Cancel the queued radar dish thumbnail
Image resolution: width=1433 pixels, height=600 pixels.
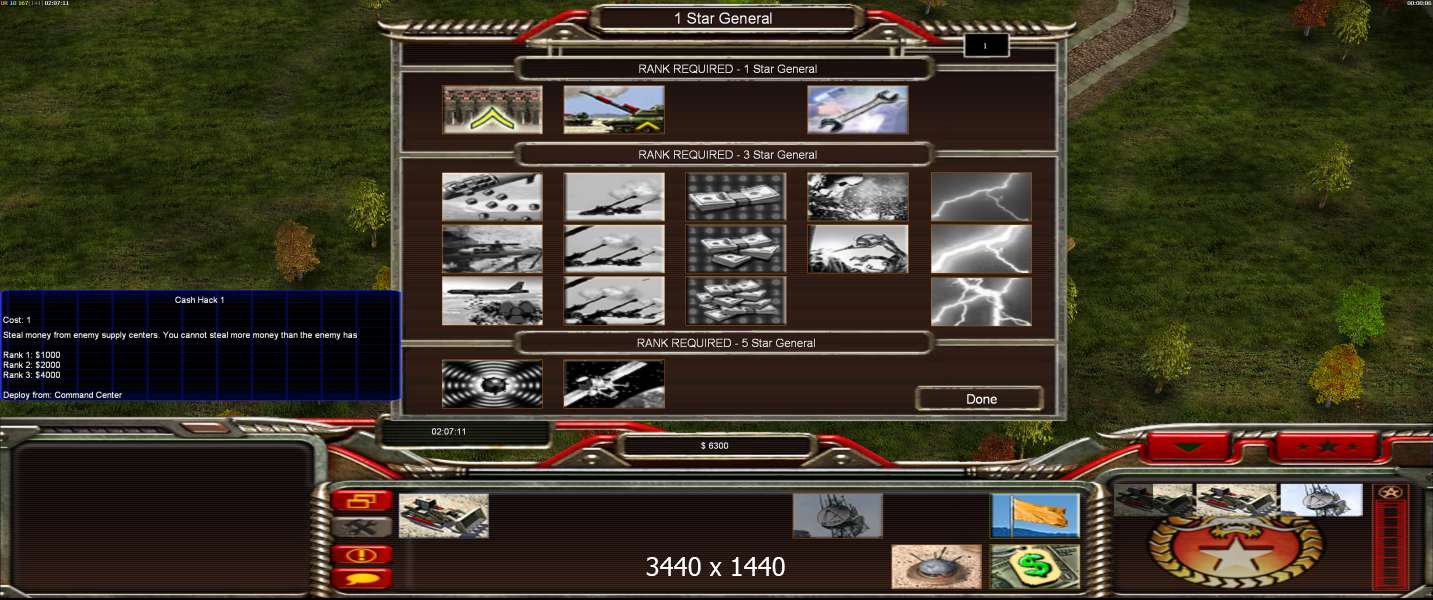pyautogui.click(x=1321, y=500)
